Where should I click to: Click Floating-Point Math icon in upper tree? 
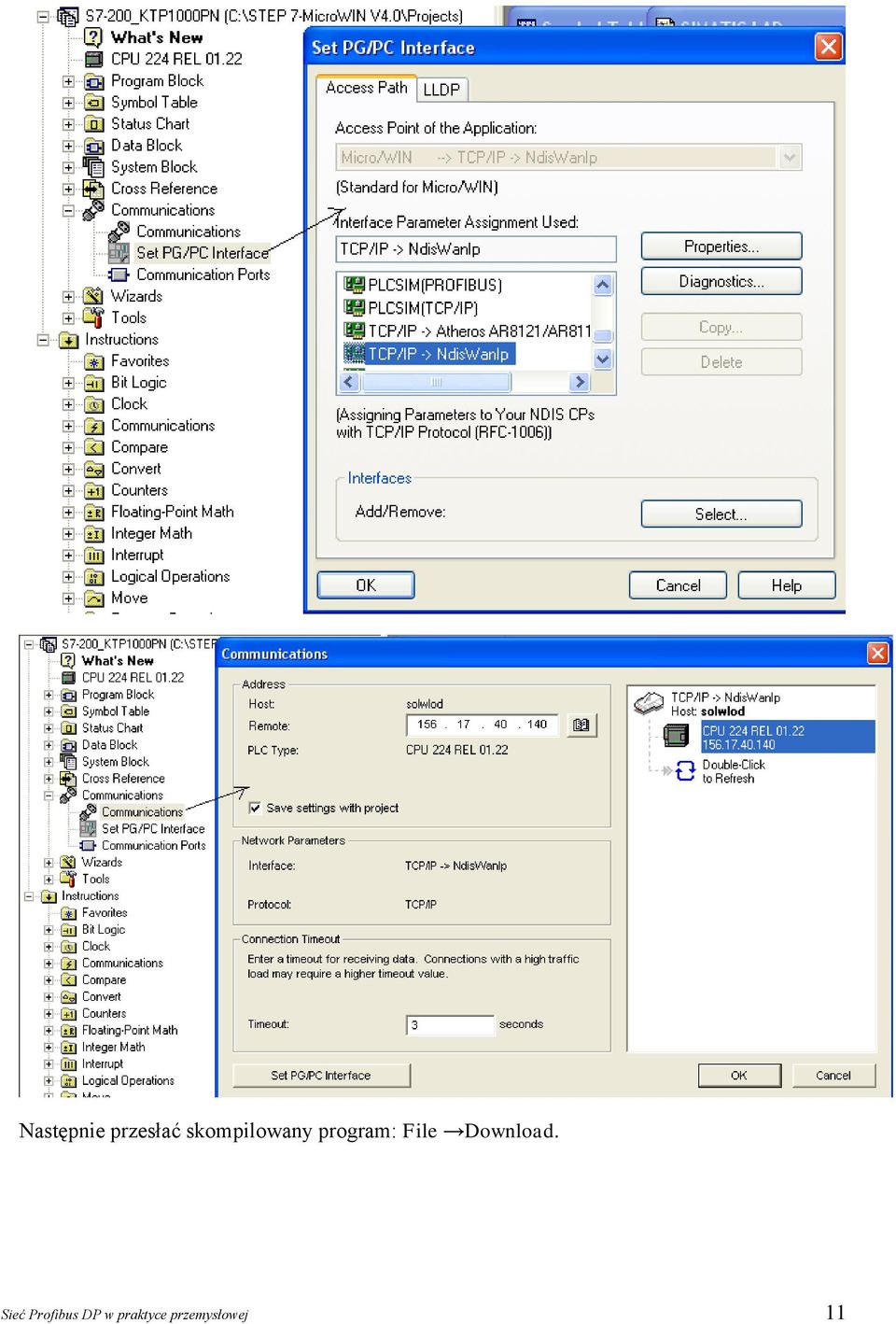[x=93, y=512]
